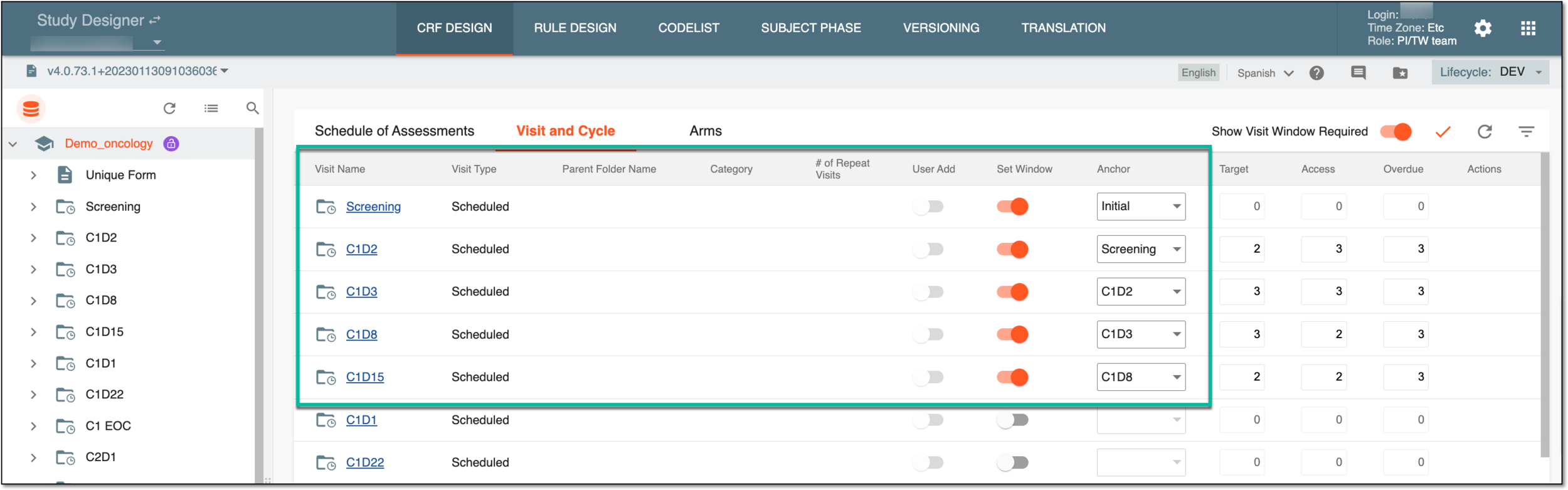Image resolution: width=1568 pixels, height=490 pixels.
Task: Open the Anchor dropdown showing Screening
Action: point(1141,249)
